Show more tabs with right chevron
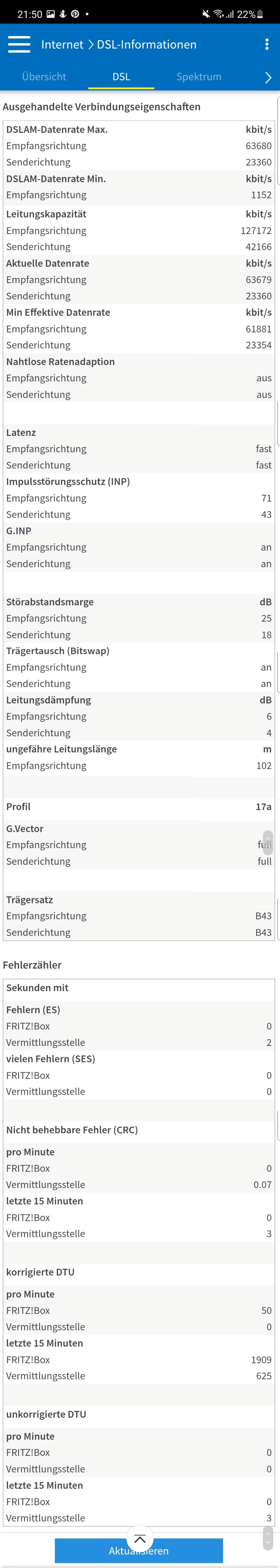 coord(268,77)
